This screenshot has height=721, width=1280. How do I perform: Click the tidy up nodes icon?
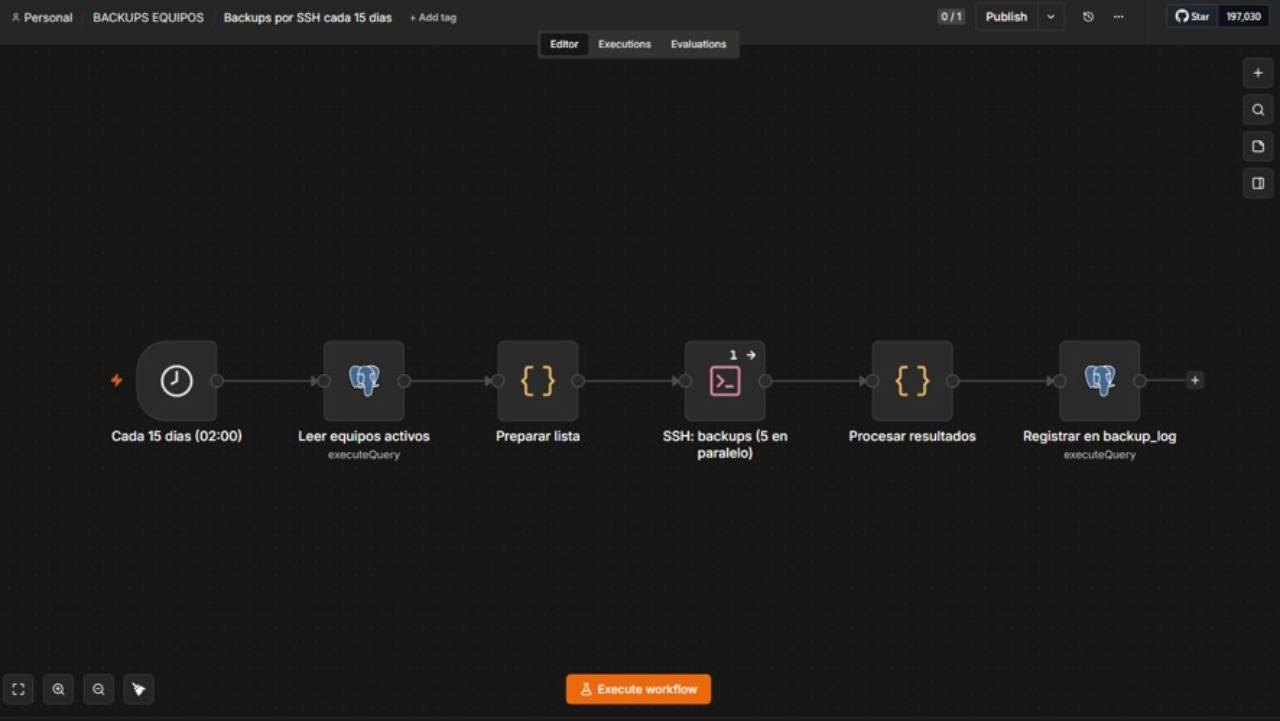click(138, 689)
